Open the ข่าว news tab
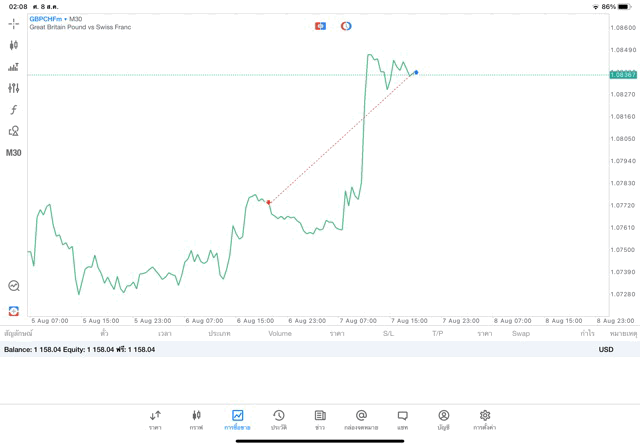This screenshot has width=640, height=447. pos(320,420)
